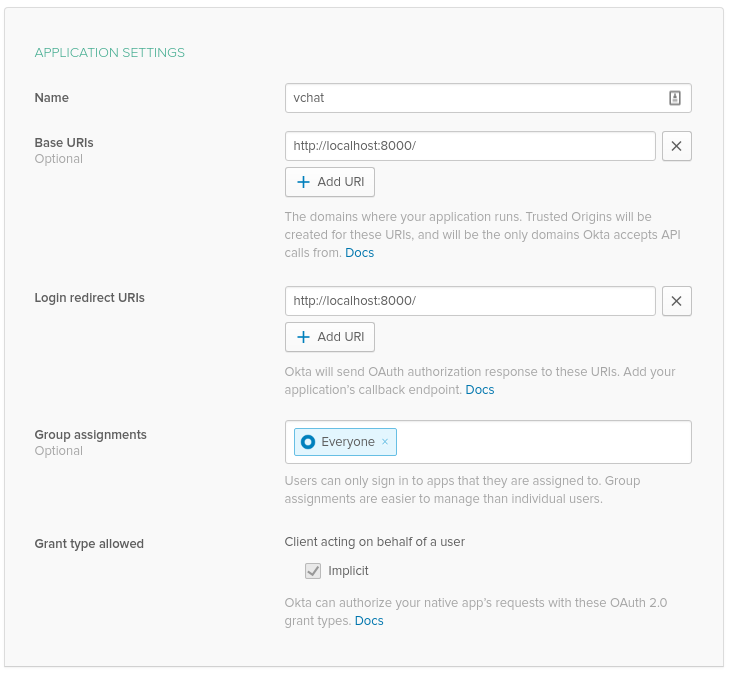Image resolution: width=729 pixels, height=673 pixels.
Task: Open Docs link for OAuth 2.0 grant types
Action: tap(369, 621)
